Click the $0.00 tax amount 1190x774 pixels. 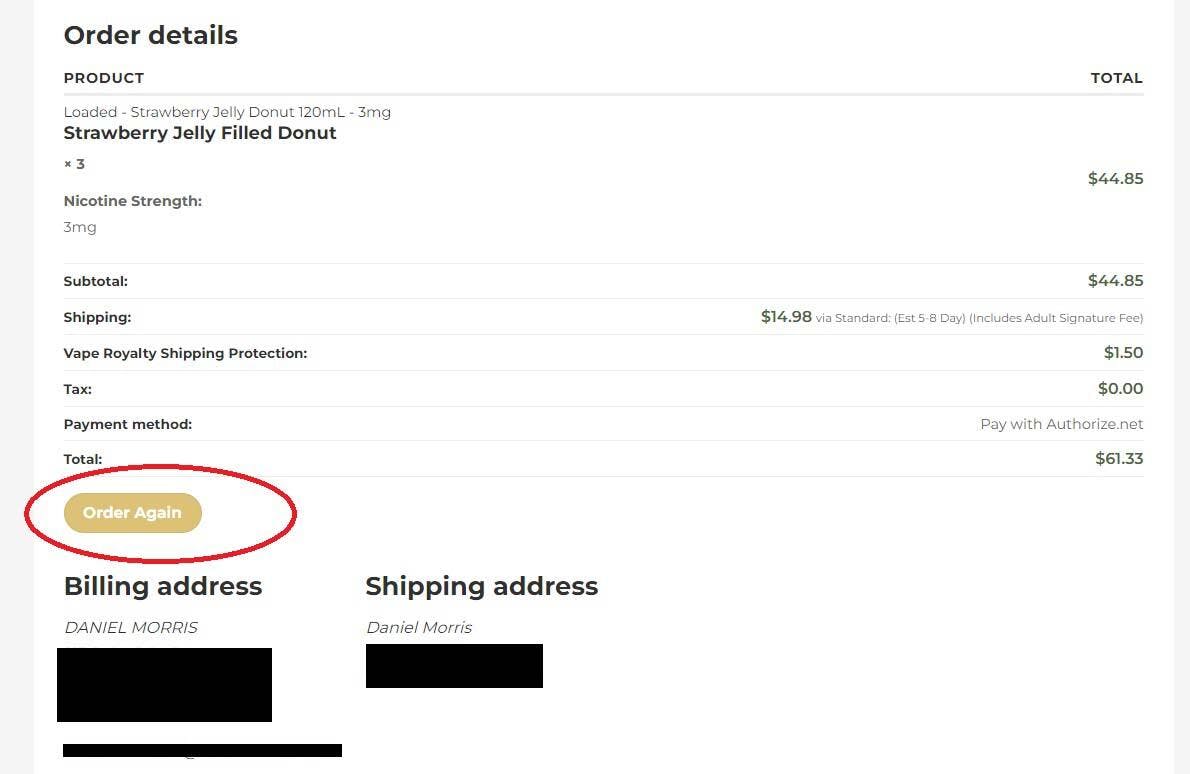tap(1120, 389)
